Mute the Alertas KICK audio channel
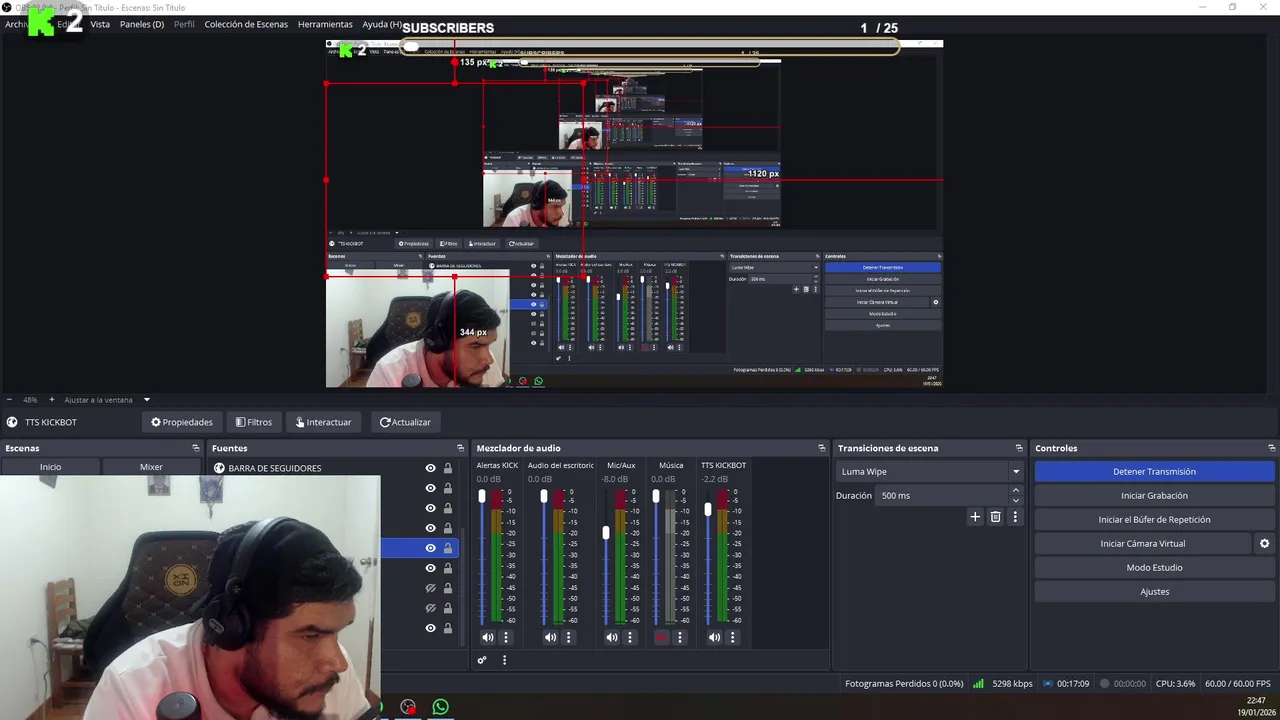Image resolution: width=1280 pixels, height=720 pixels. pyautogui.click(x=488, y=637)
